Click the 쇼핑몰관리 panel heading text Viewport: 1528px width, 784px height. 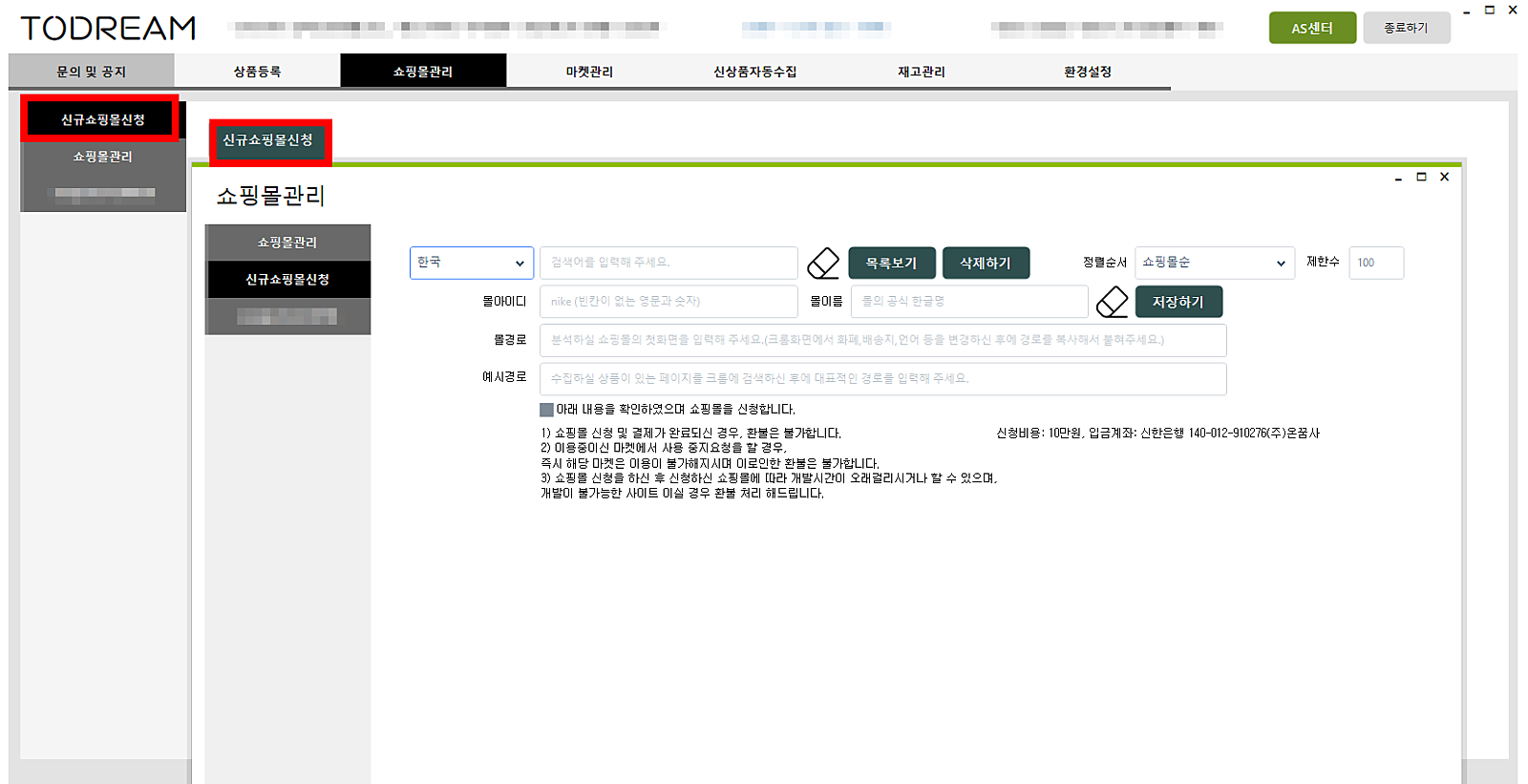(271, 196)
